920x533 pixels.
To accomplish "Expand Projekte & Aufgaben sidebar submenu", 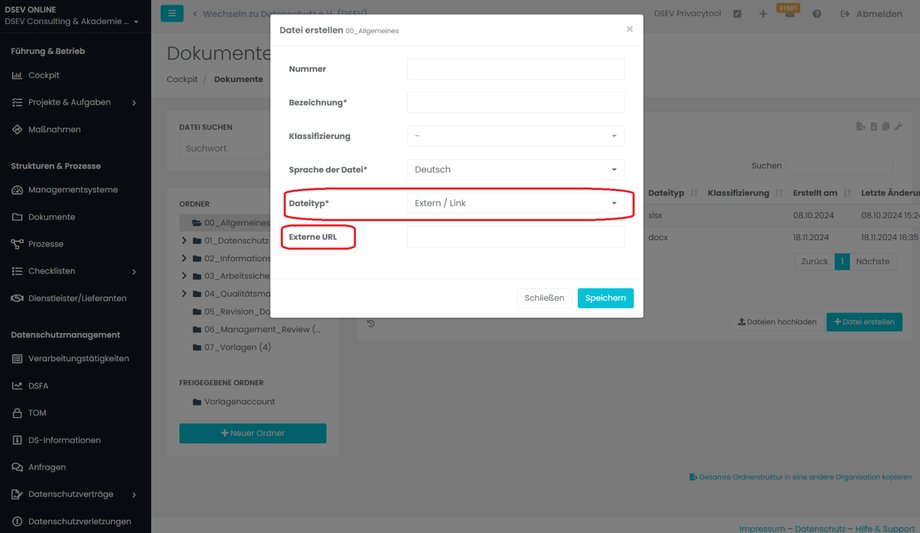I will click(134, 103).
